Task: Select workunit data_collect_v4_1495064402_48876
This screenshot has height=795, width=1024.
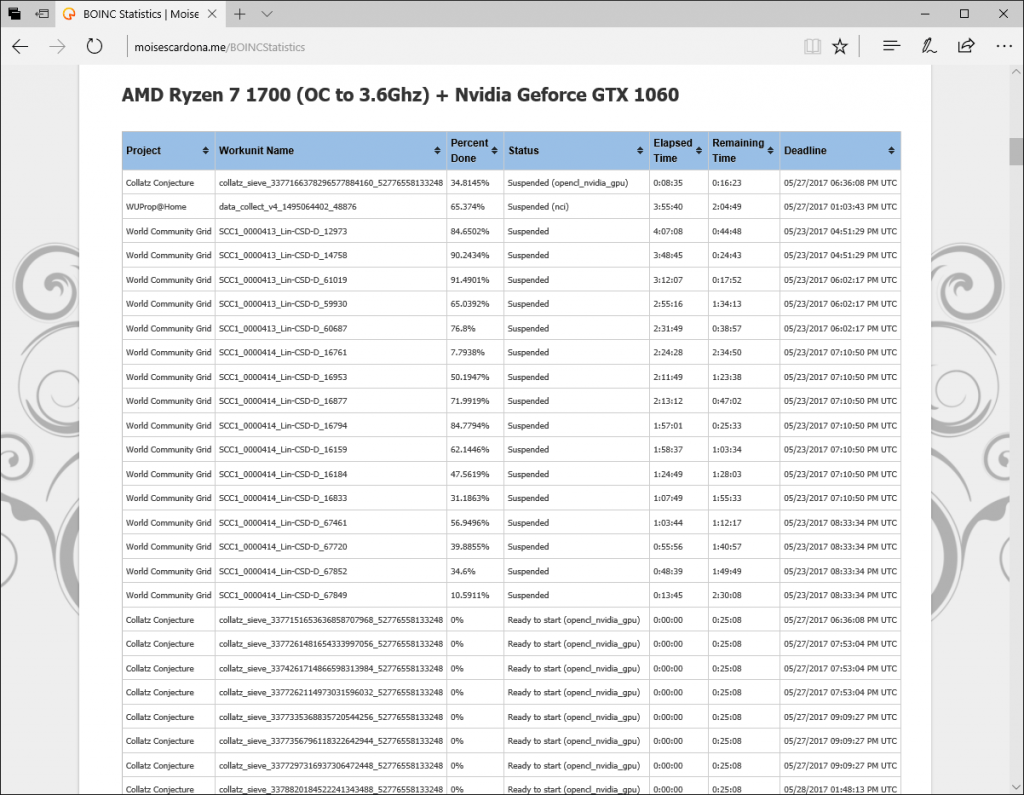Action: tap(287, 207)
